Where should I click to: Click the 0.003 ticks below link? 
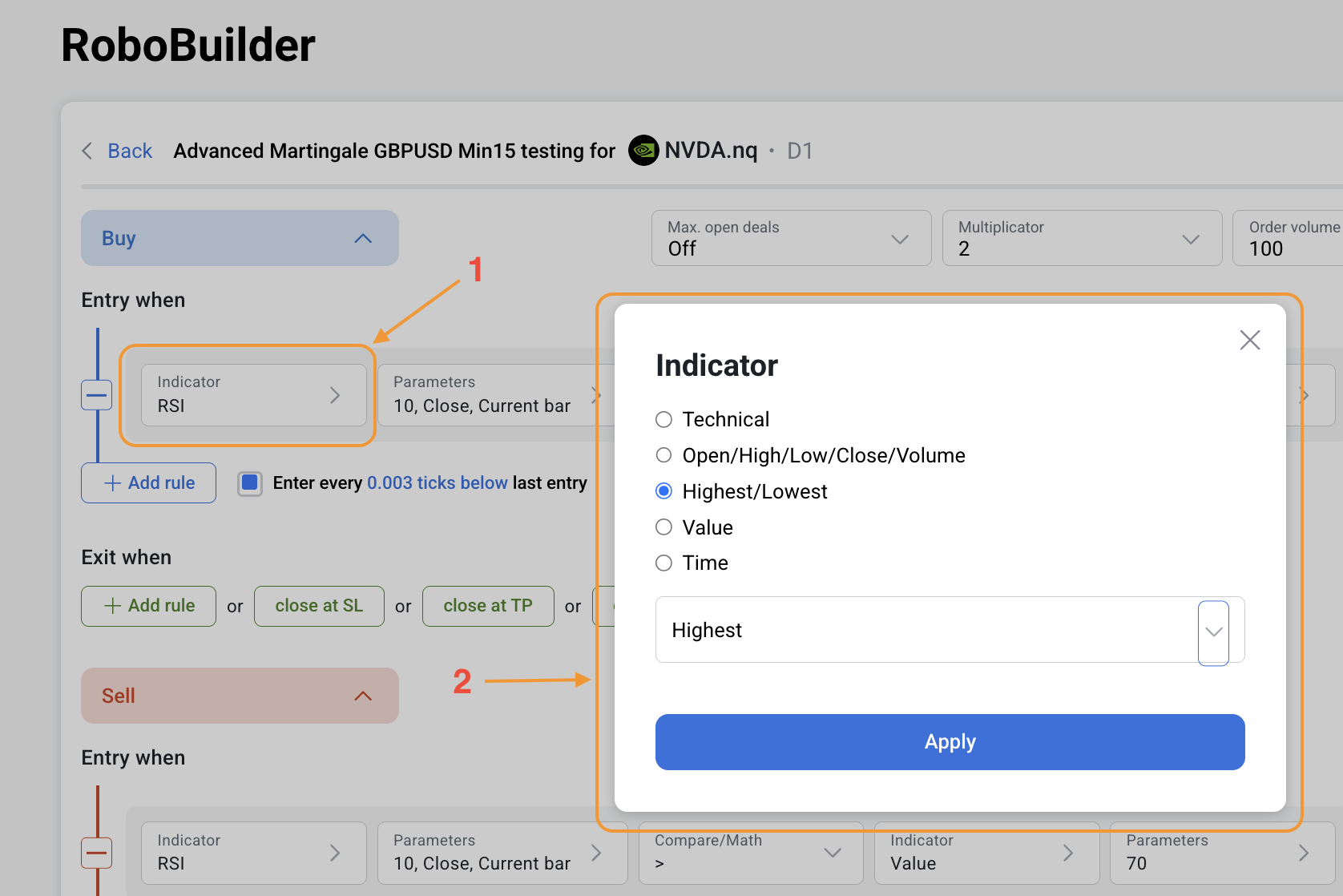pos(438,482)
